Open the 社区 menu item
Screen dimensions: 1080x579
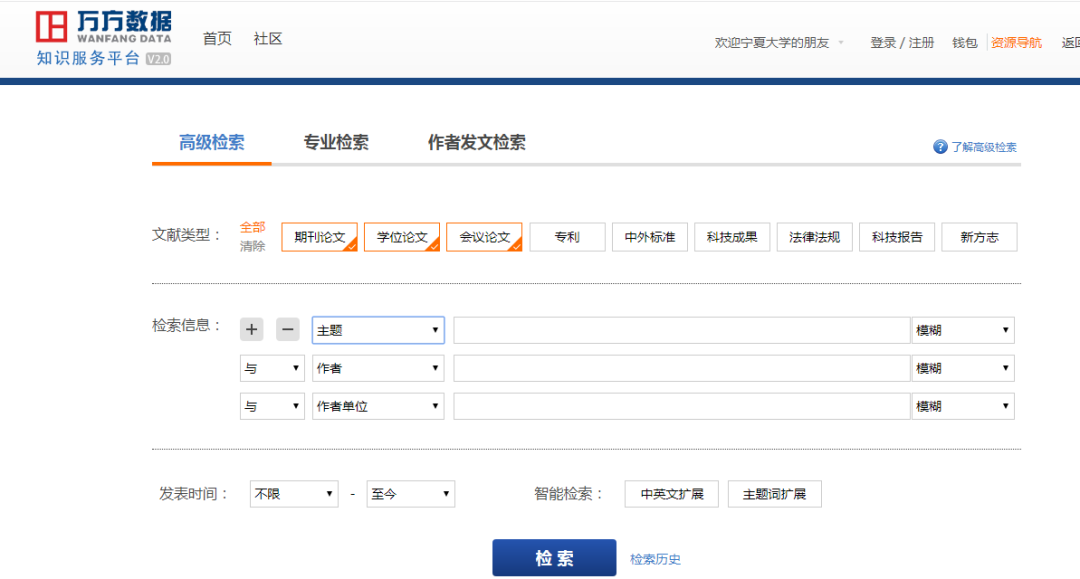click(x=266, y=39)
